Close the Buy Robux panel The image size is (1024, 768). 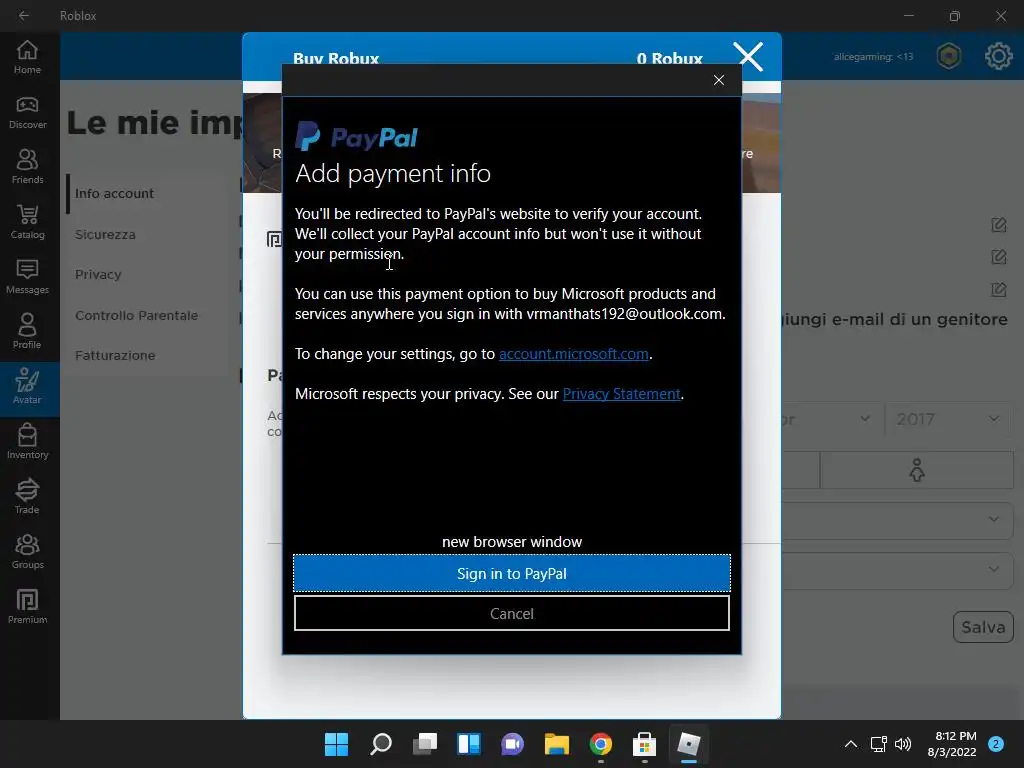[x=748, y=56]
